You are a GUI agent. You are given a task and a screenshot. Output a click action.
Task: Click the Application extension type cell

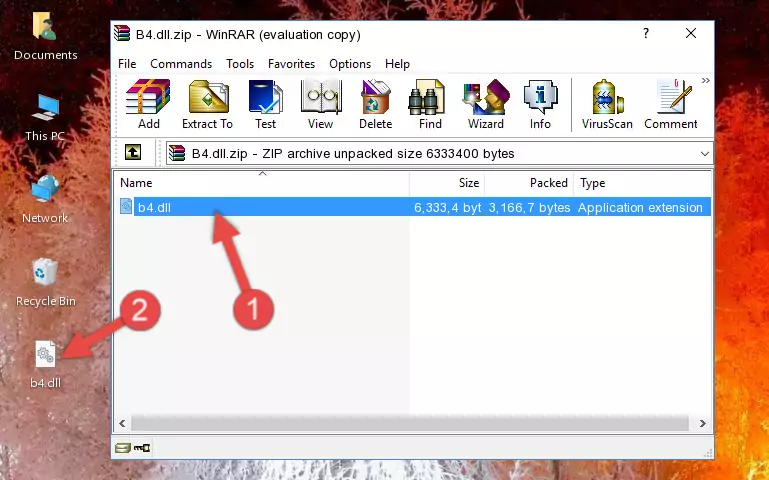pos(640,207)
